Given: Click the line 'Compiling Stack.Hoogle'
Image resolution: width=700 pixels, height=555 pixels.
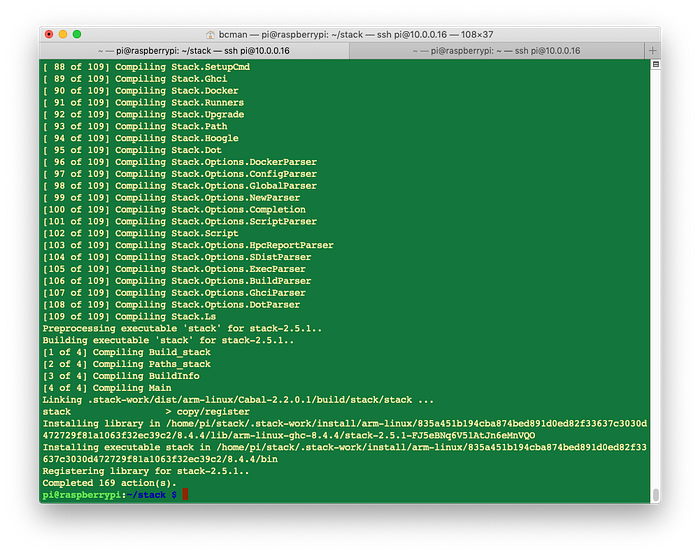Looking at the screenshot, I should (x=141, y=138).
